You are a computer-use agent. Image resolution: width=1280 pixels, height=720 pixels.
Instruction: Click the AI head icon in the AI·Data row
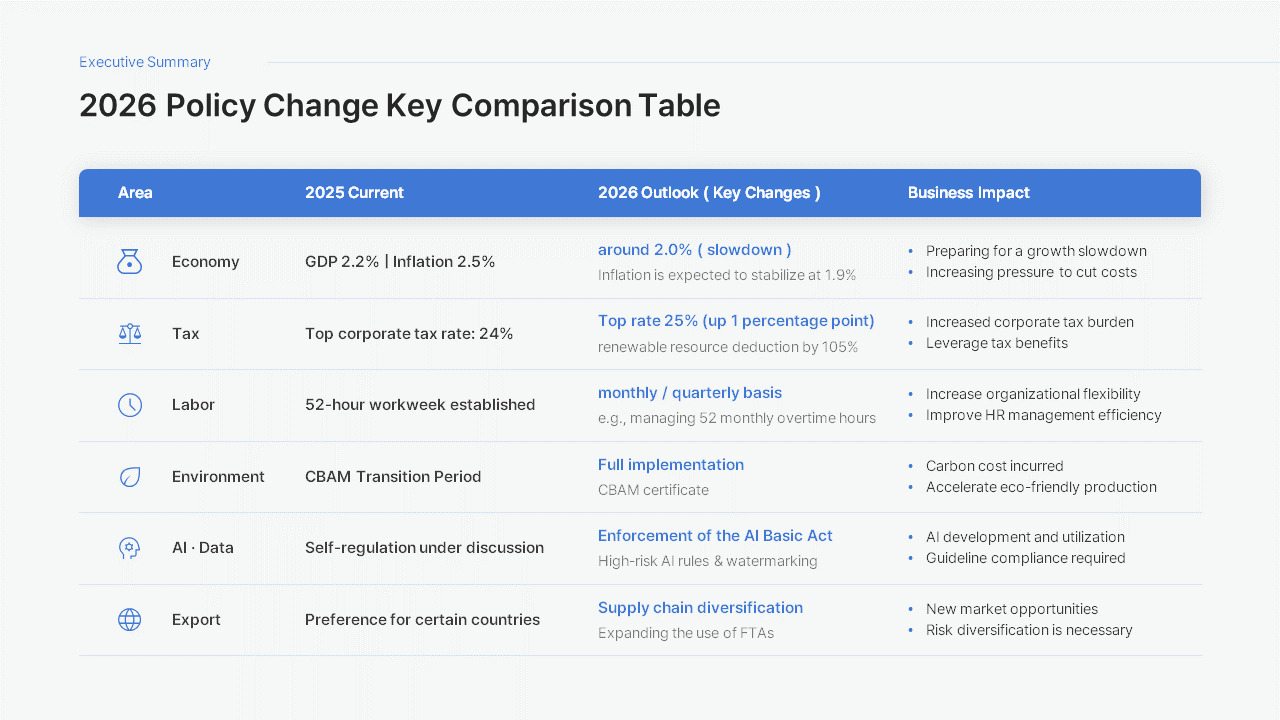[130, 548]
